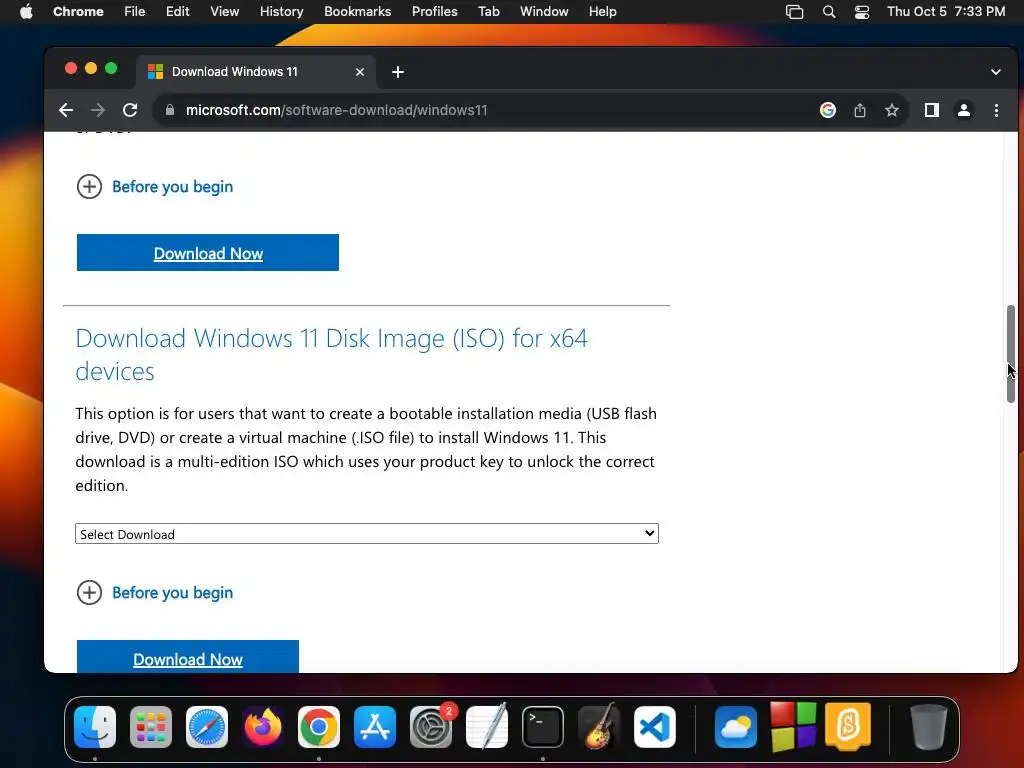The width and height of the screenshot is (1024, 768).
Task: Switch to Chrome in the Dock
Action: point(319,727)
